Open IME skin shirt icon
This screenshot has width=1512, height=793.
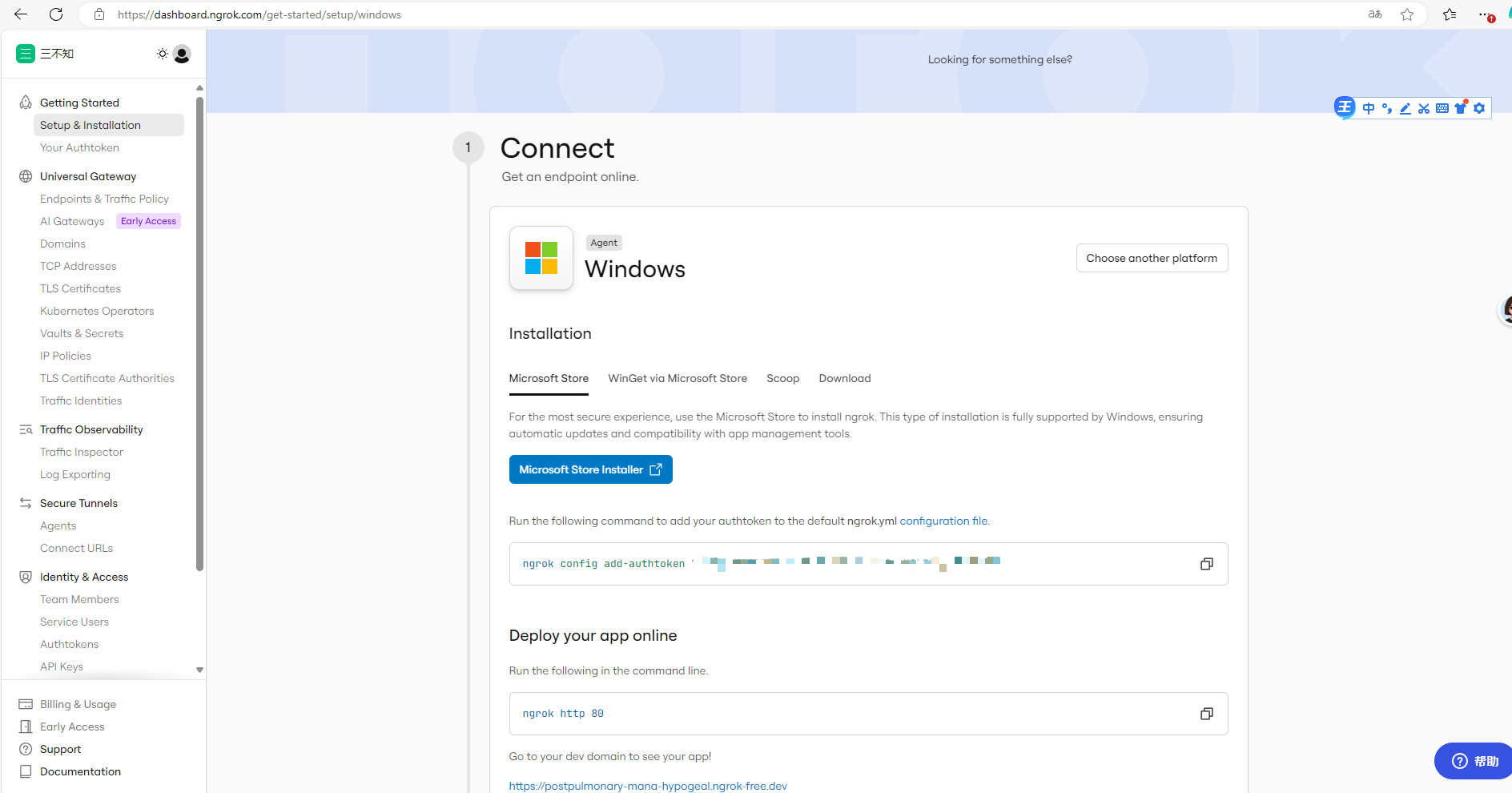pyautogui.click(x=1461, y=108)
